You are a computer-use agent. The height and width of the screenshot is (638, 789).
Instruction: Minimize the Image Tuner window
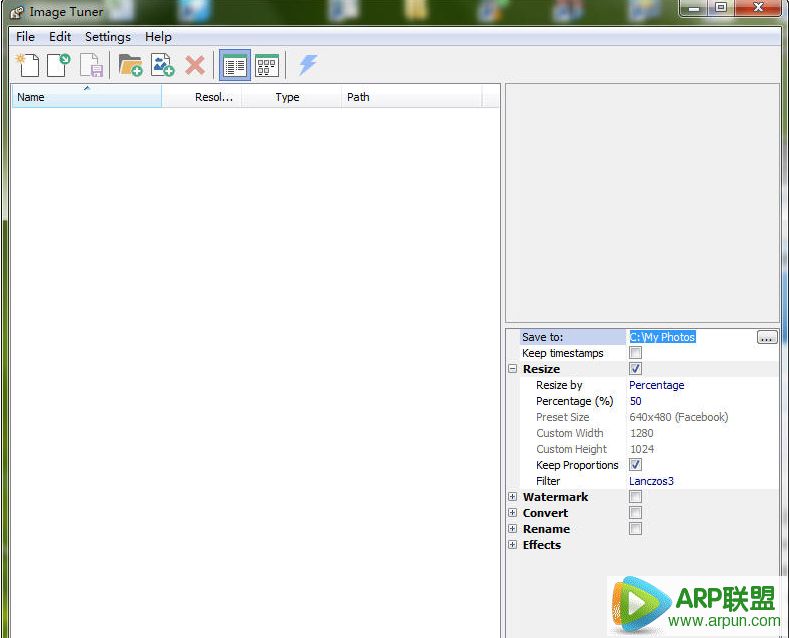click(694, 8)
